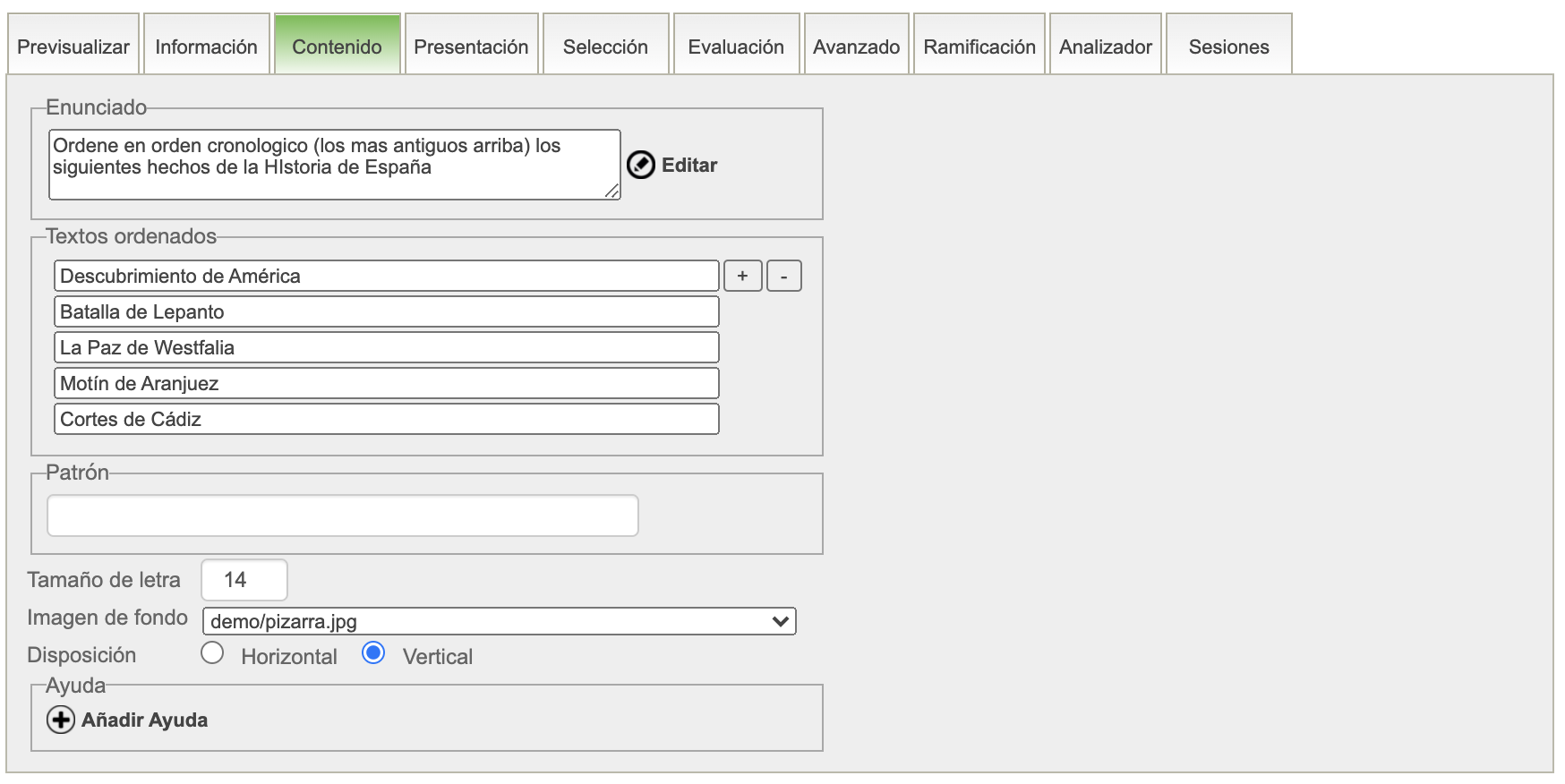
Task: Switch to the Previsualizar tab
Action: click(73, 47)
